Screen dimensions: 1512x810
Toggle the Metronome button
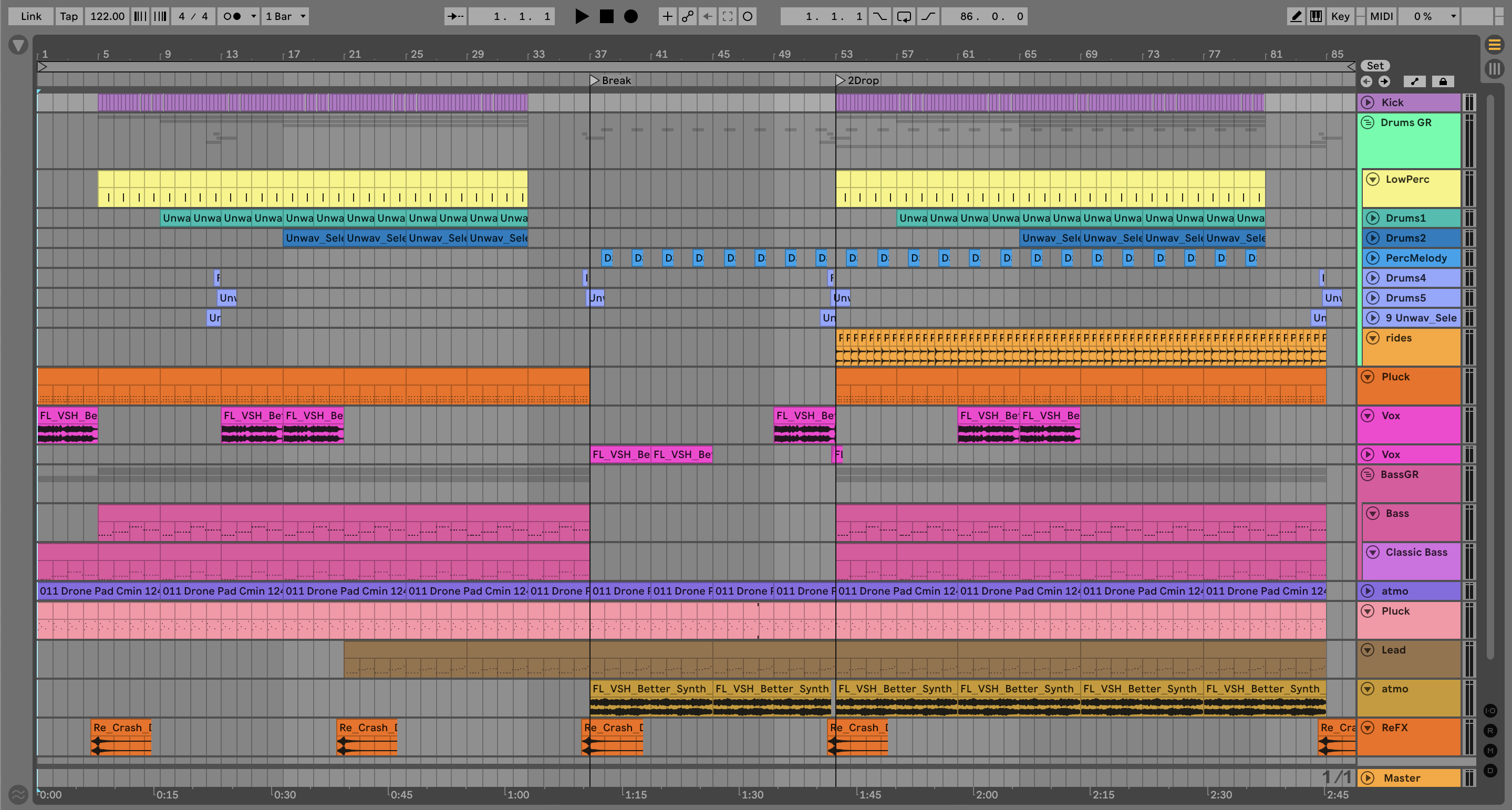(x=232, y=16)
